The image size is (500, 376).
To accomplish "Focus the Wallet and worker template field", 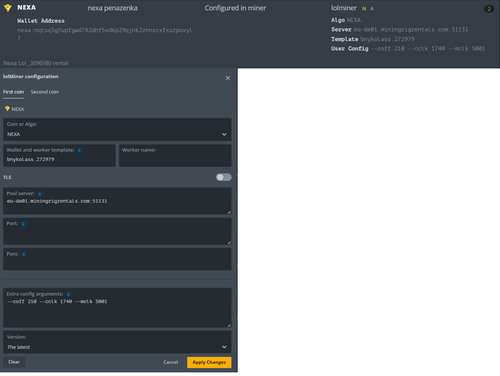I will pyautogui.click(x=59, y=155).
